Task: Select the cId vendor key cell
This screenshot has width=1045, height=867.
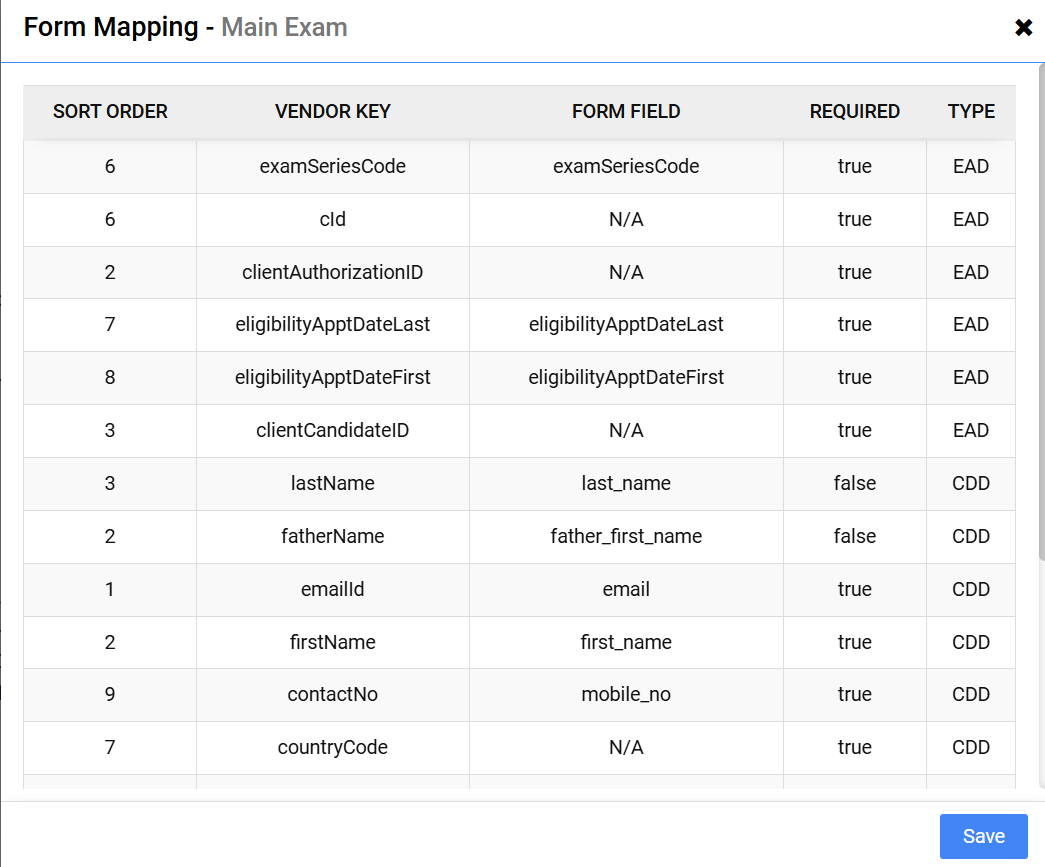Action: pyautogui.click(x=332, y=219)
